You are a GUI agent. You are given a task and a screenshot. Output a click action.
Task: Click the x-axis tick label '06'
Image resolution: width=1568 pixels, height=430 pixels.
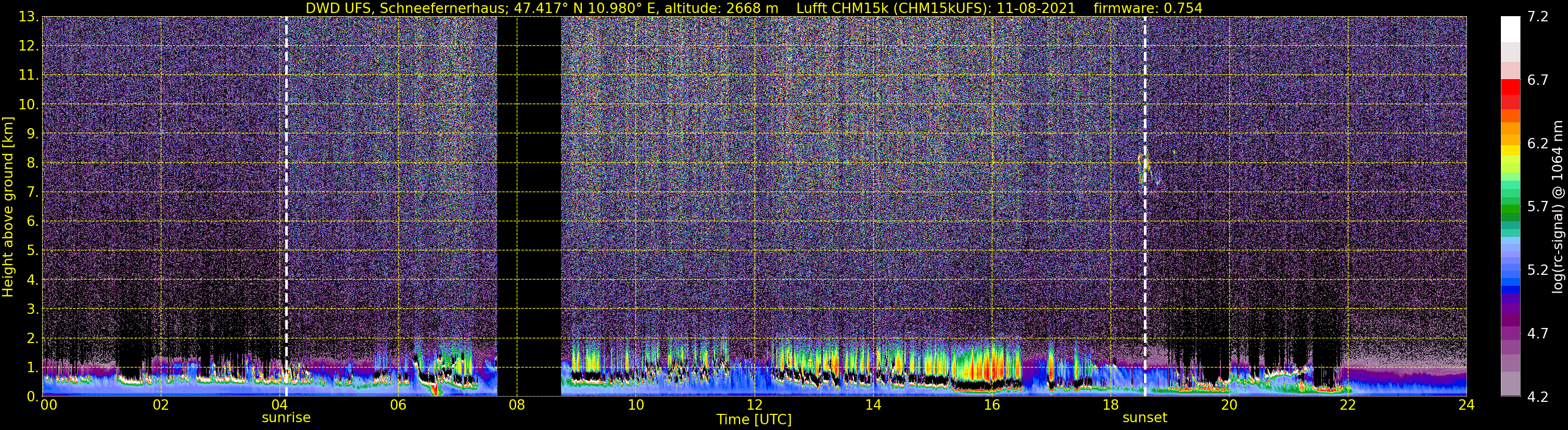click(x=398, y=404)
